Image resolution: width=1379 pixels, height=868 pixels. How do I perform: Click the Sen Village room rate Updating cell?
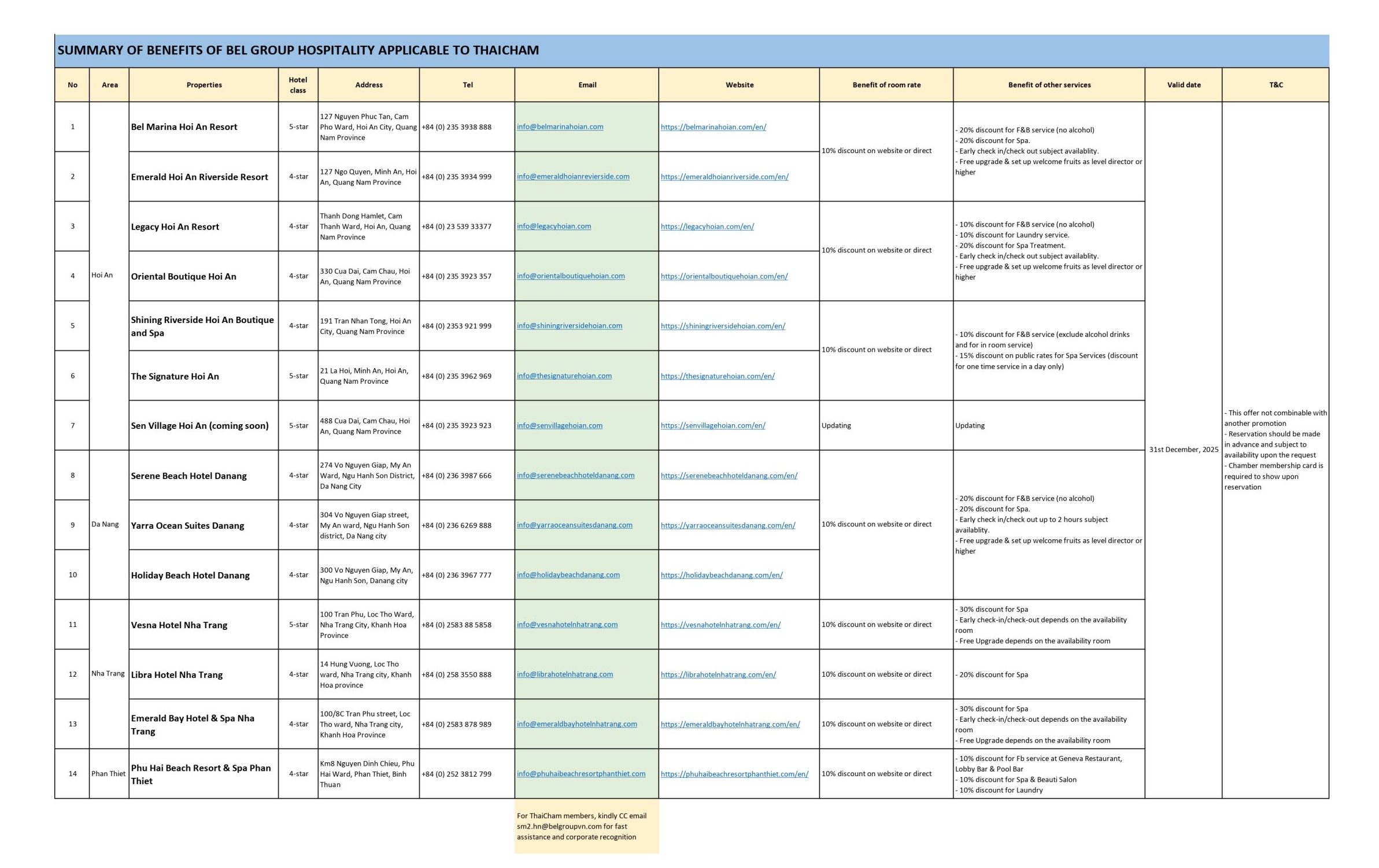[x=886, y=425]
